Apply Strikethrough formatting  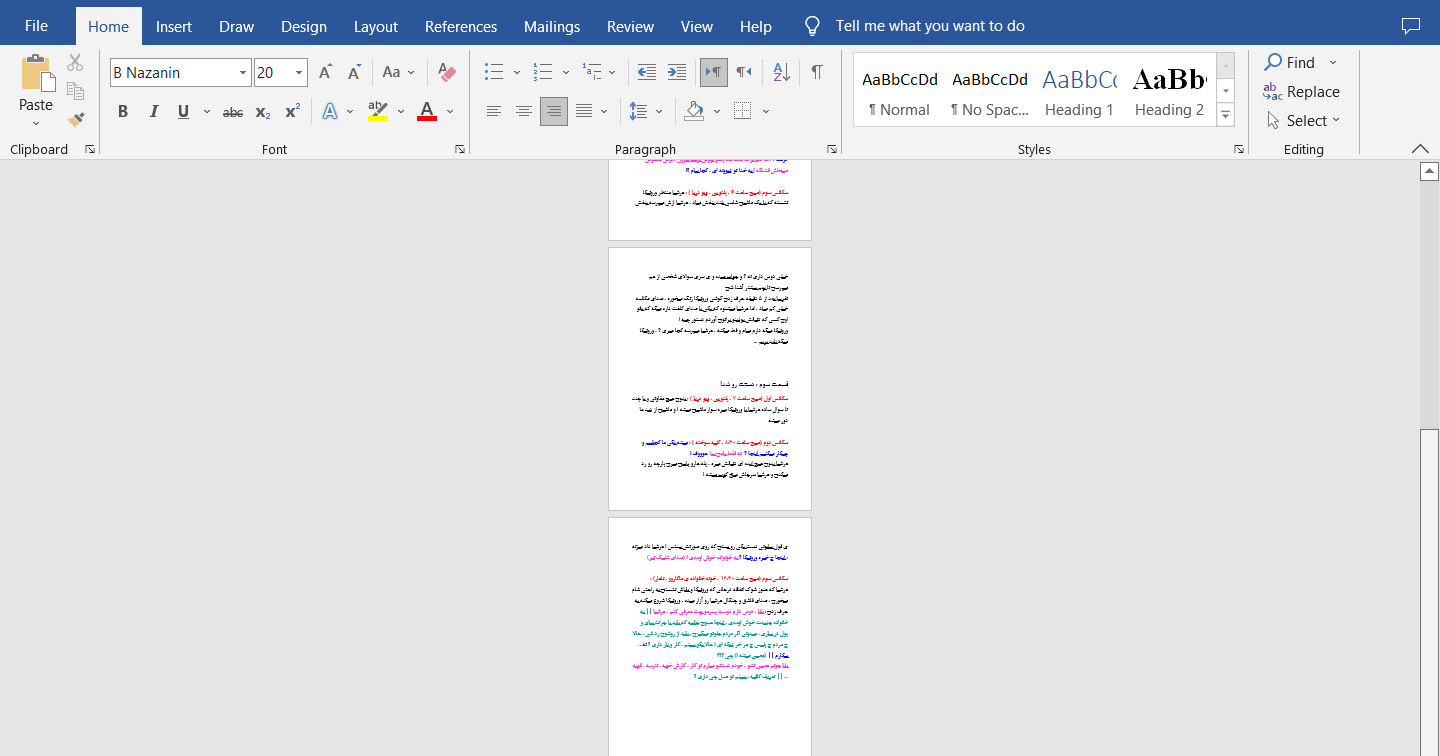tap(233, 112)
